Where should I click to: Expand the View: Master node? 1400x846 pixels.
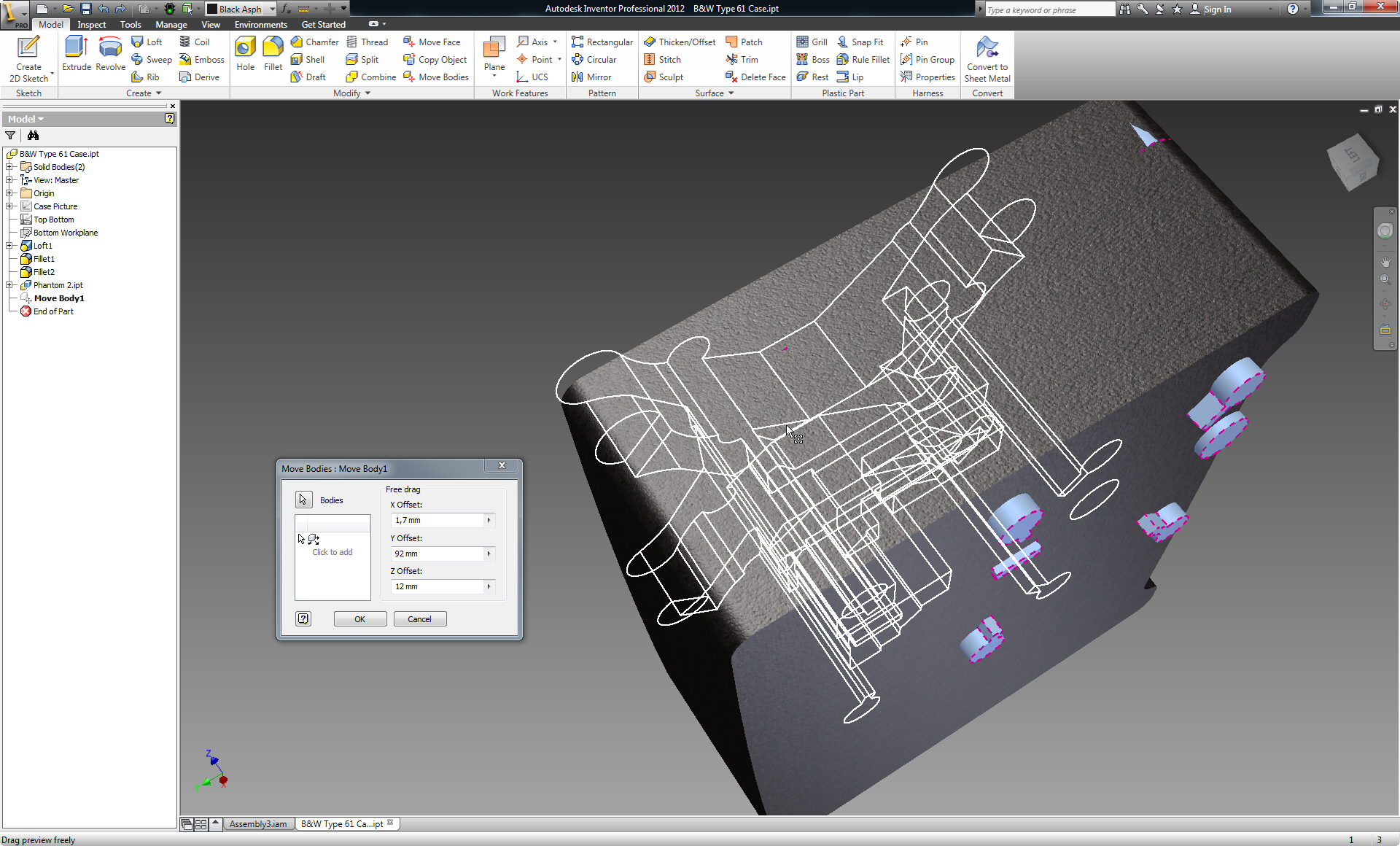9,180
